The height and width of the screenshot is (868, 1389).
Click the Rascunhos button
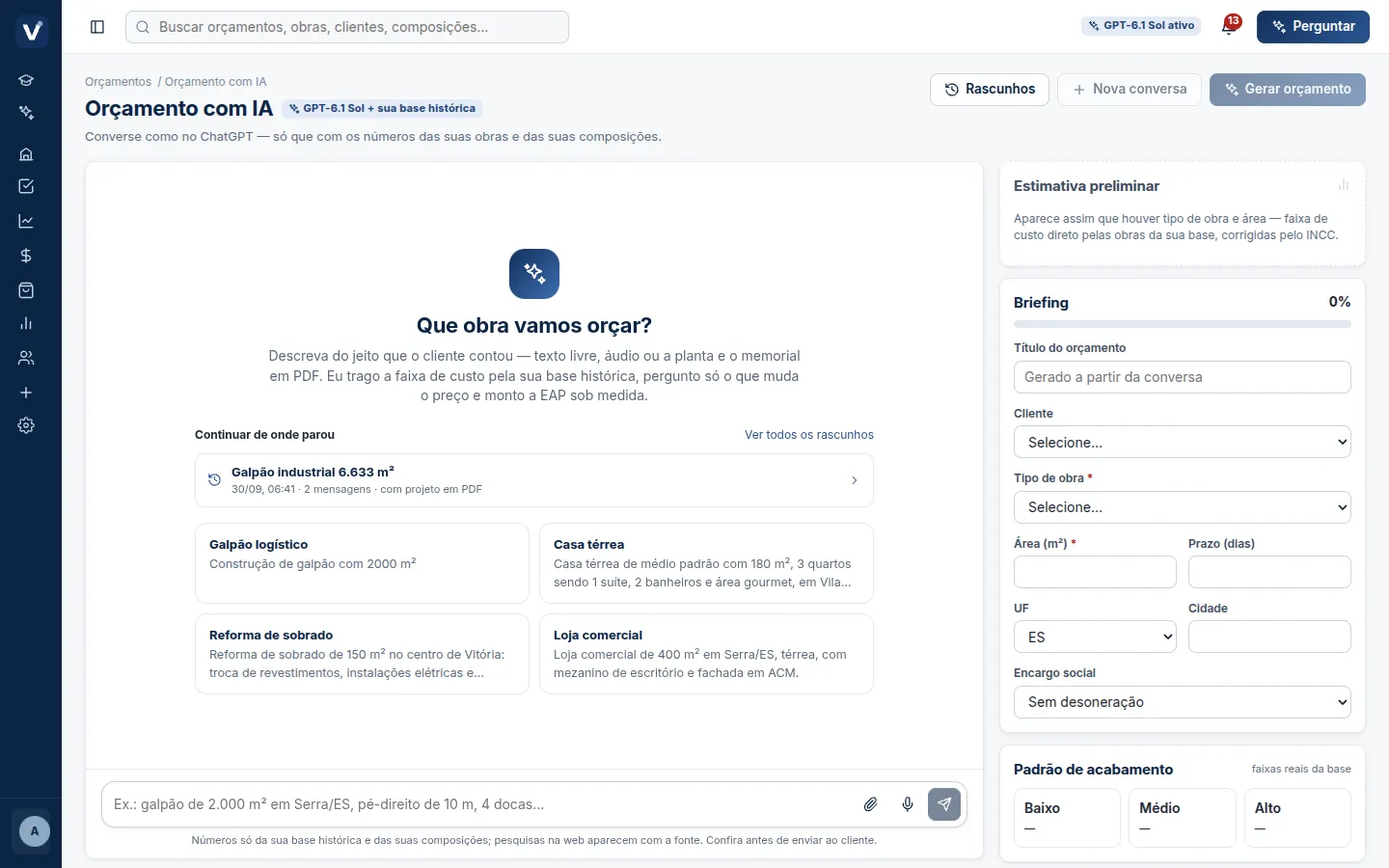[x=990, y=90]
